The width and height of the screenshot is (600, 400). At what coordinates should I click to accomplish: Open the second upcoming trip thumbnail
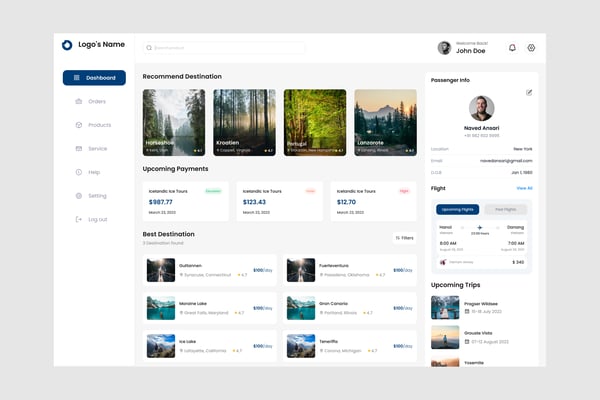(445, 337)
